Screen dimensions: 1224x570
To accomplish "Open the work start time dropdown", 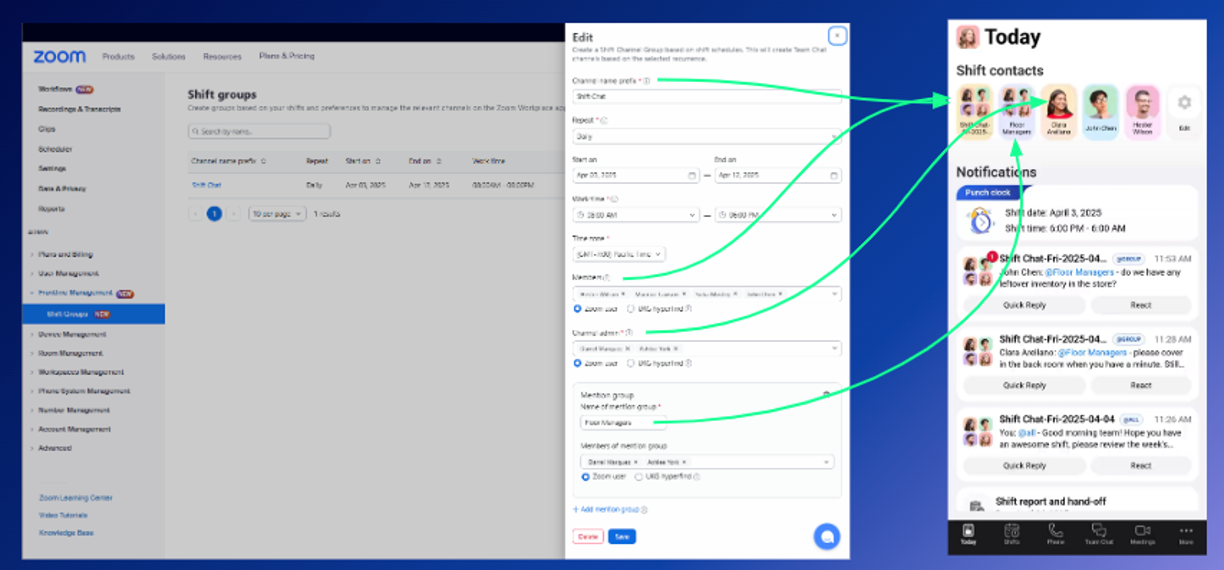I will coord(635,215).
